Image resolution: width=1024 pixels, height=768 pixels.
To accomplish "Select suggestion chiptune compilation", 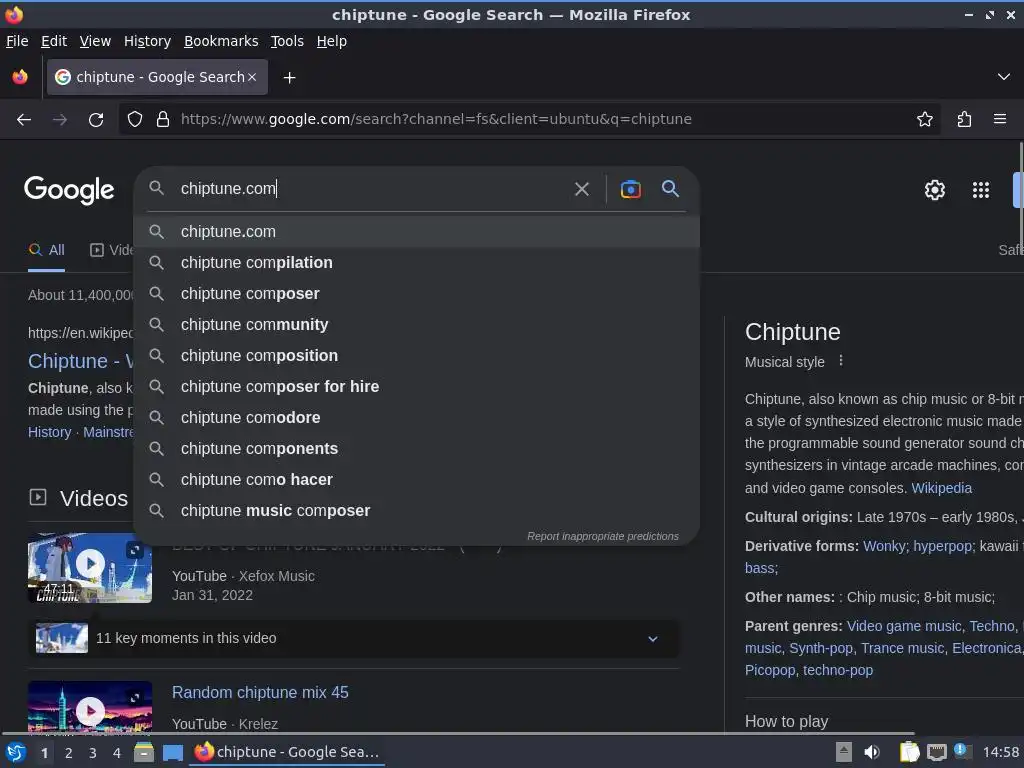I will point(417,263).
